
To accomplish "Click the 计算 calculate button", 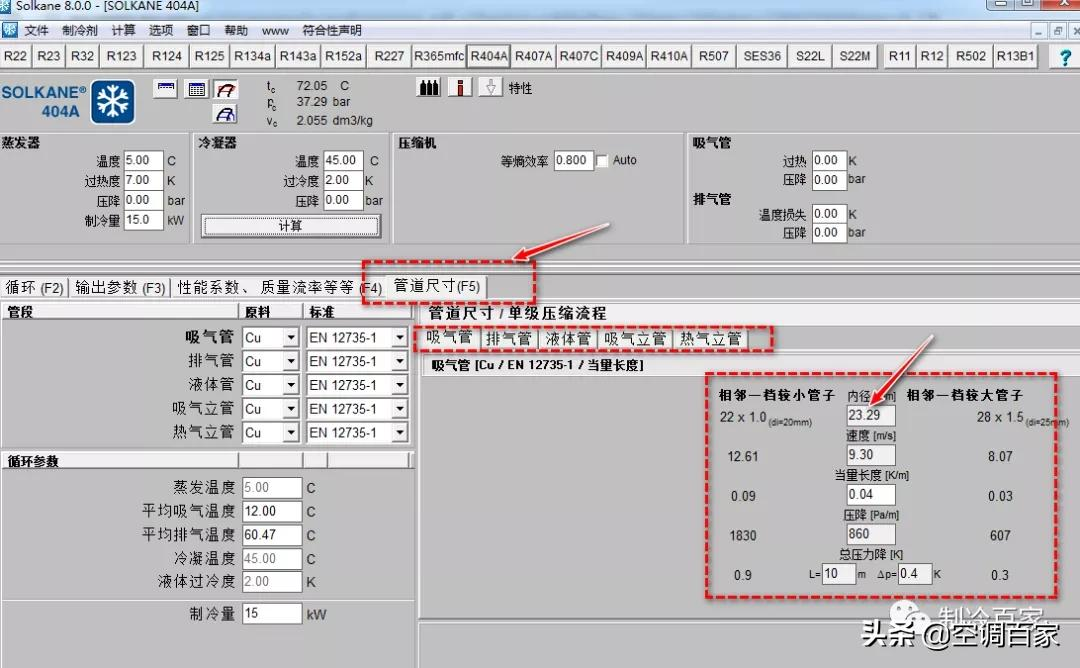I will [x=291, y=226].
